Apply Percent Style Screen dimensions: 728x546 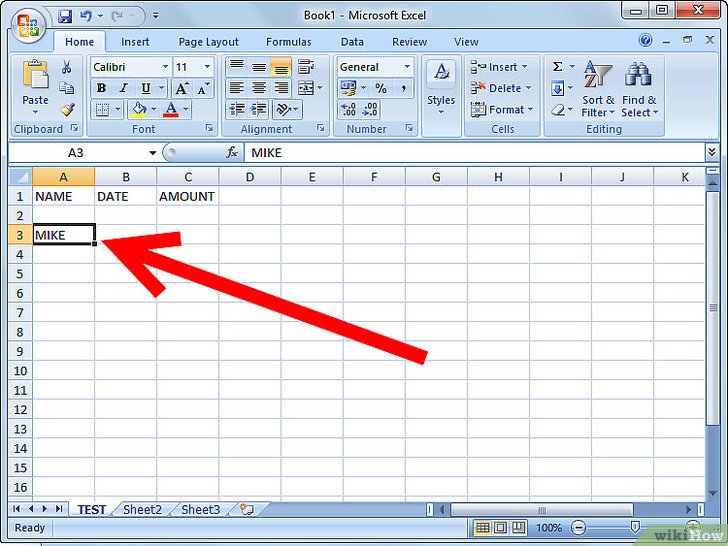381,88
